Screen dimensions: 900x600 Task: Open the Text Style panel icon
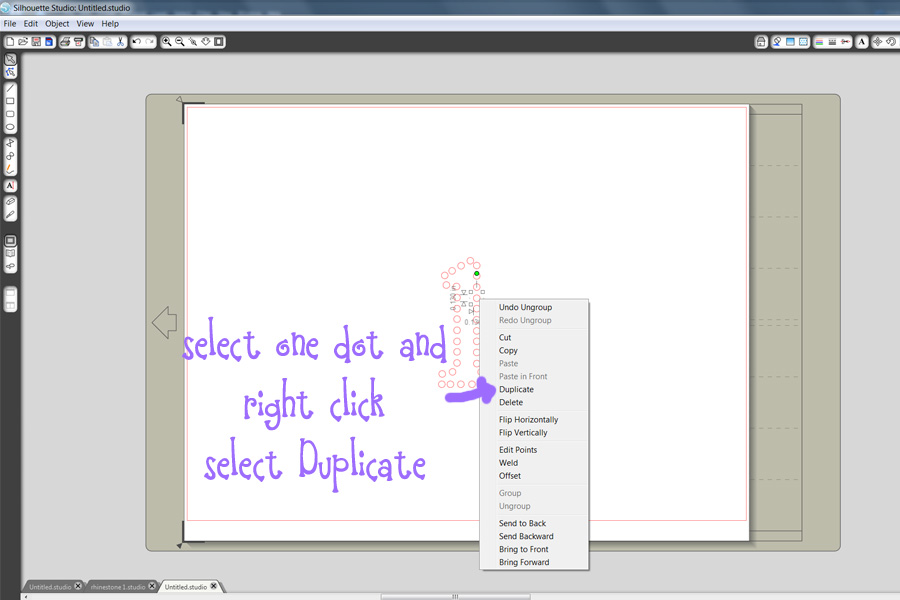[862, 42]
